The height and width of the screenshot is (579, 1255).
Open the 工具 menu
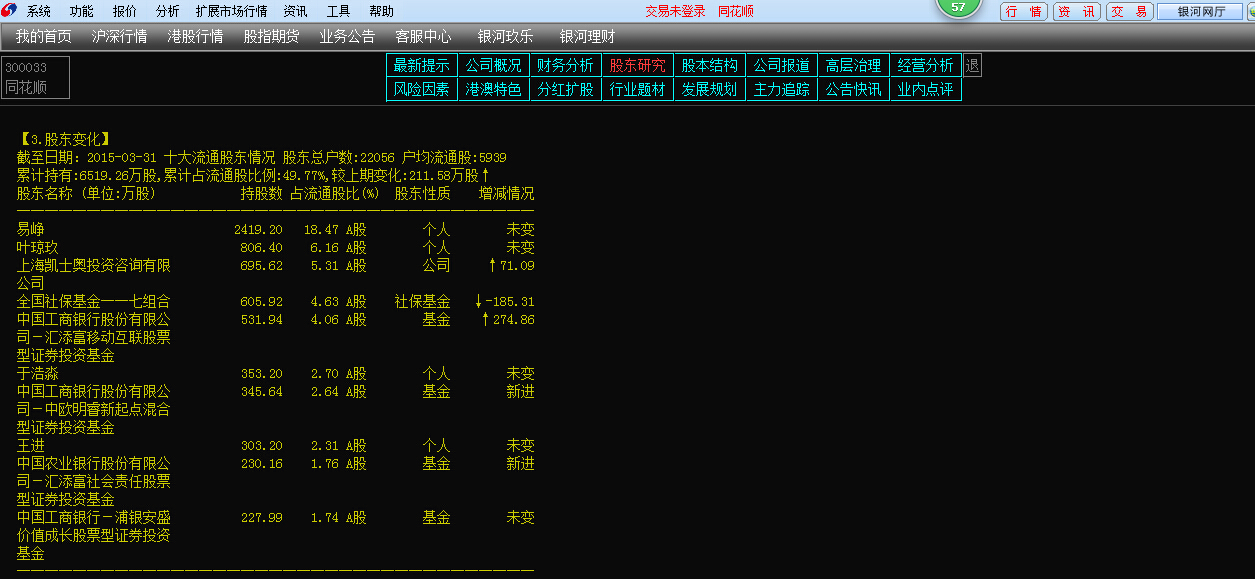[338, 11]
